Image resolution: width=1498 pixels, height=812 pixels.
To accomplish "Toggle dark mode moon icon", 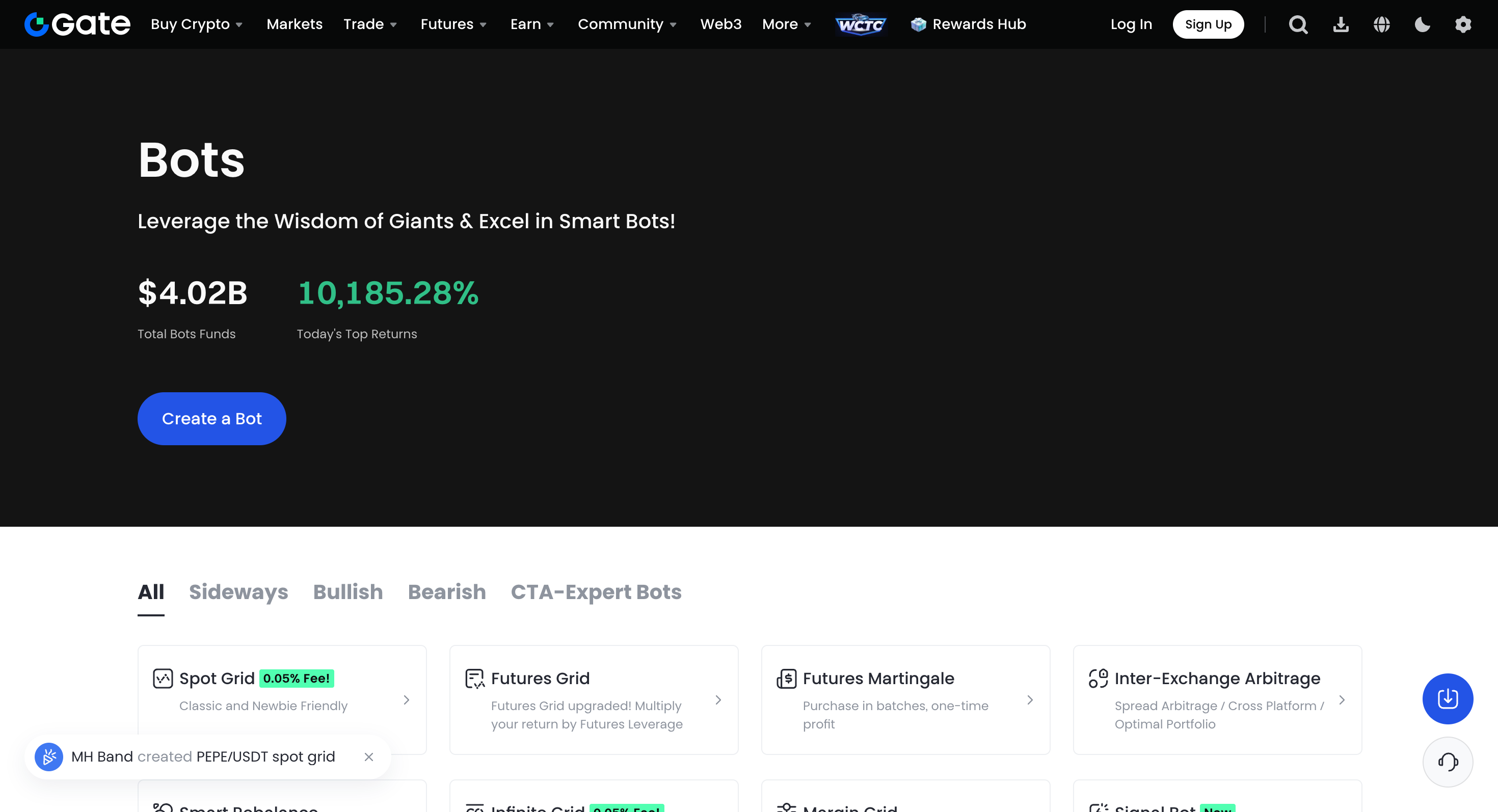I will 1422,24.
